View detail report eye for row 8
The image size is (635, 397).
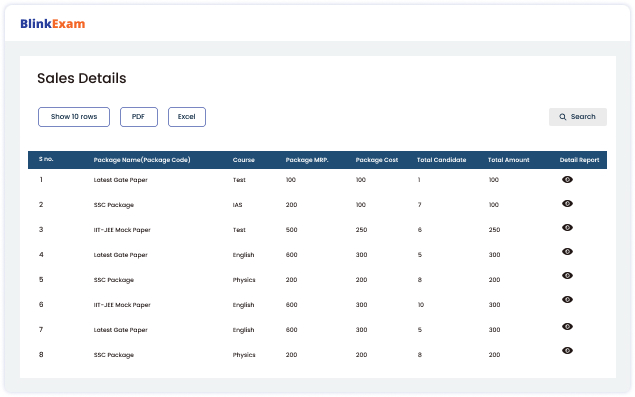pyautogui.click(x=567, y=350)
